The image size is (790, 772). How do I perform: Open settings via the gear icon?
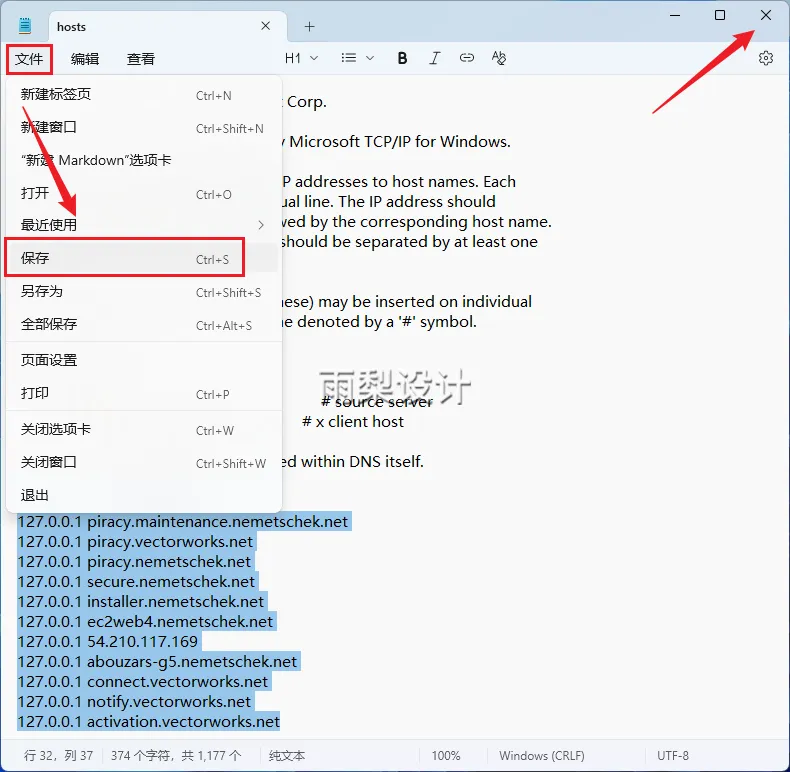point(766,58)
